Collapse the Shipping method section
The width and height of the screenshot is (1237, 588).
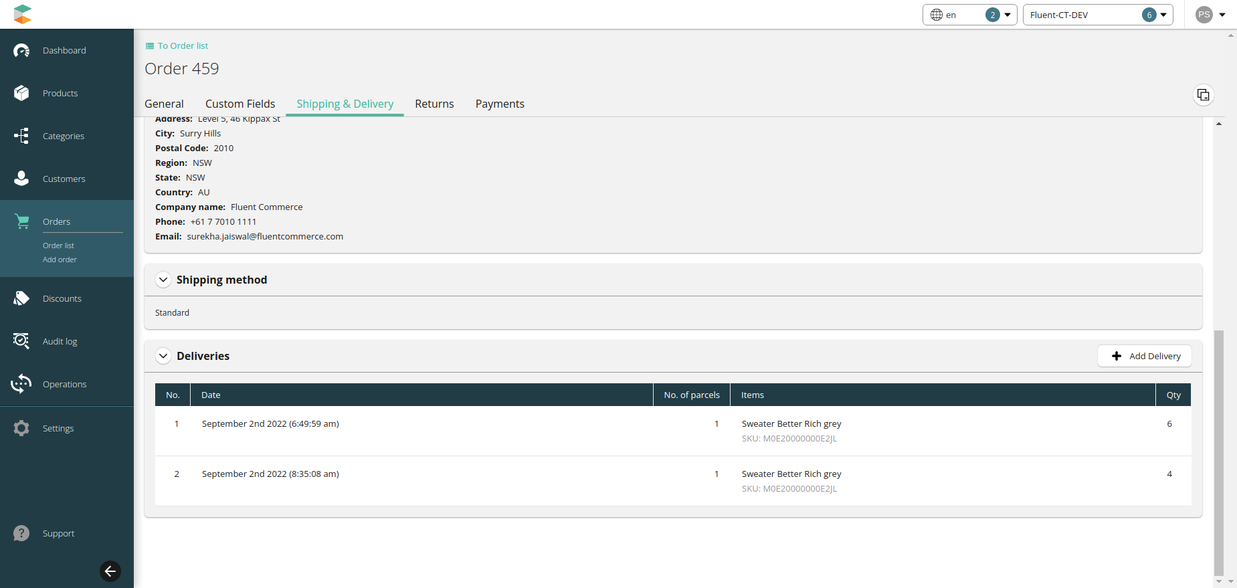[x=163, y=280]
